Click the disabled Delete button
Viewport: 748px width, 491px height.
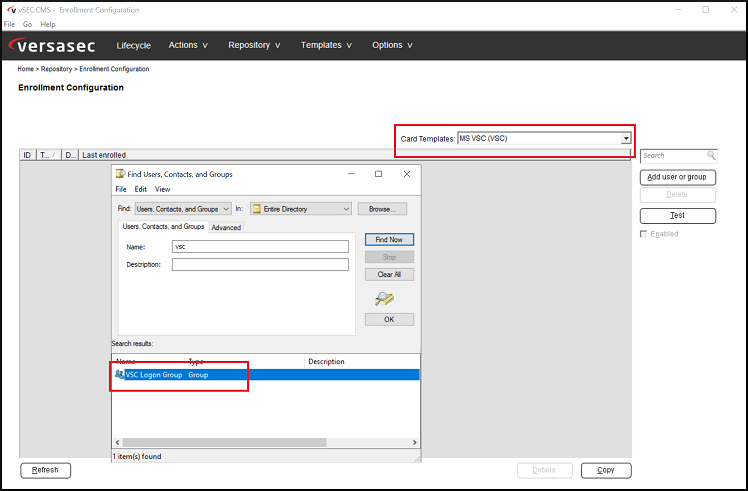pos(677,195)
